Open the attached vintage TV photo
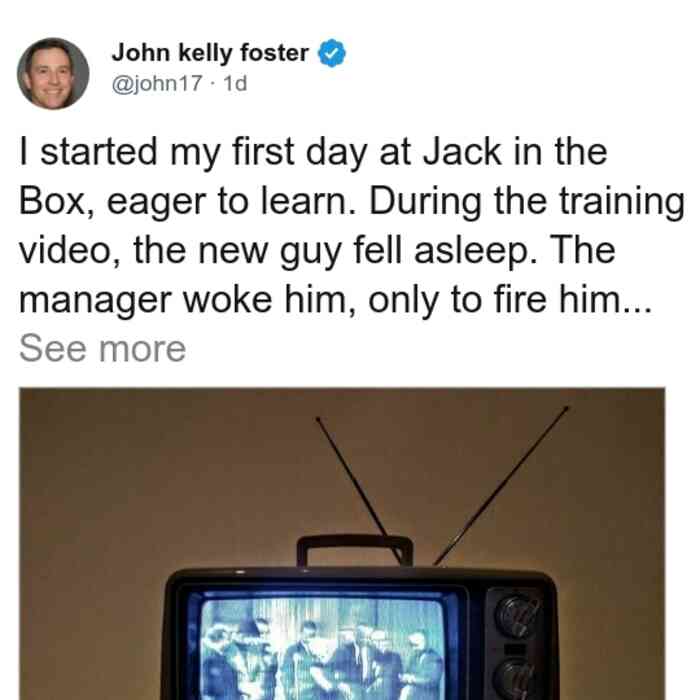The image size is (700, 700). point(342,544)
